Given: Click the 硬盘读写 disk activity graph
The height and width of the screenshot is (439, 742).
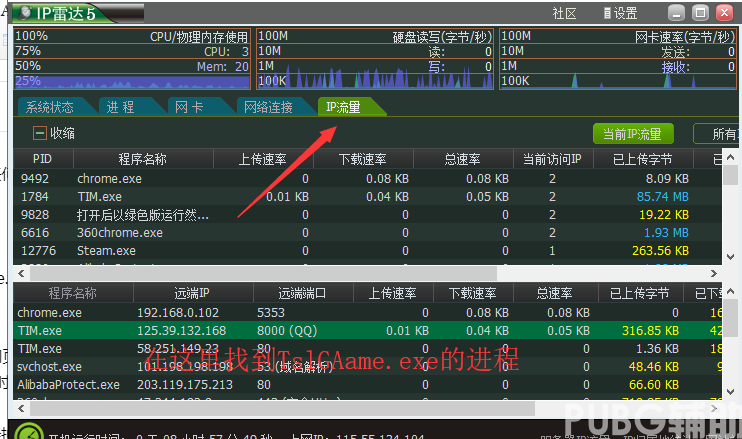Looking at the screenshot, I should (375, 59).
